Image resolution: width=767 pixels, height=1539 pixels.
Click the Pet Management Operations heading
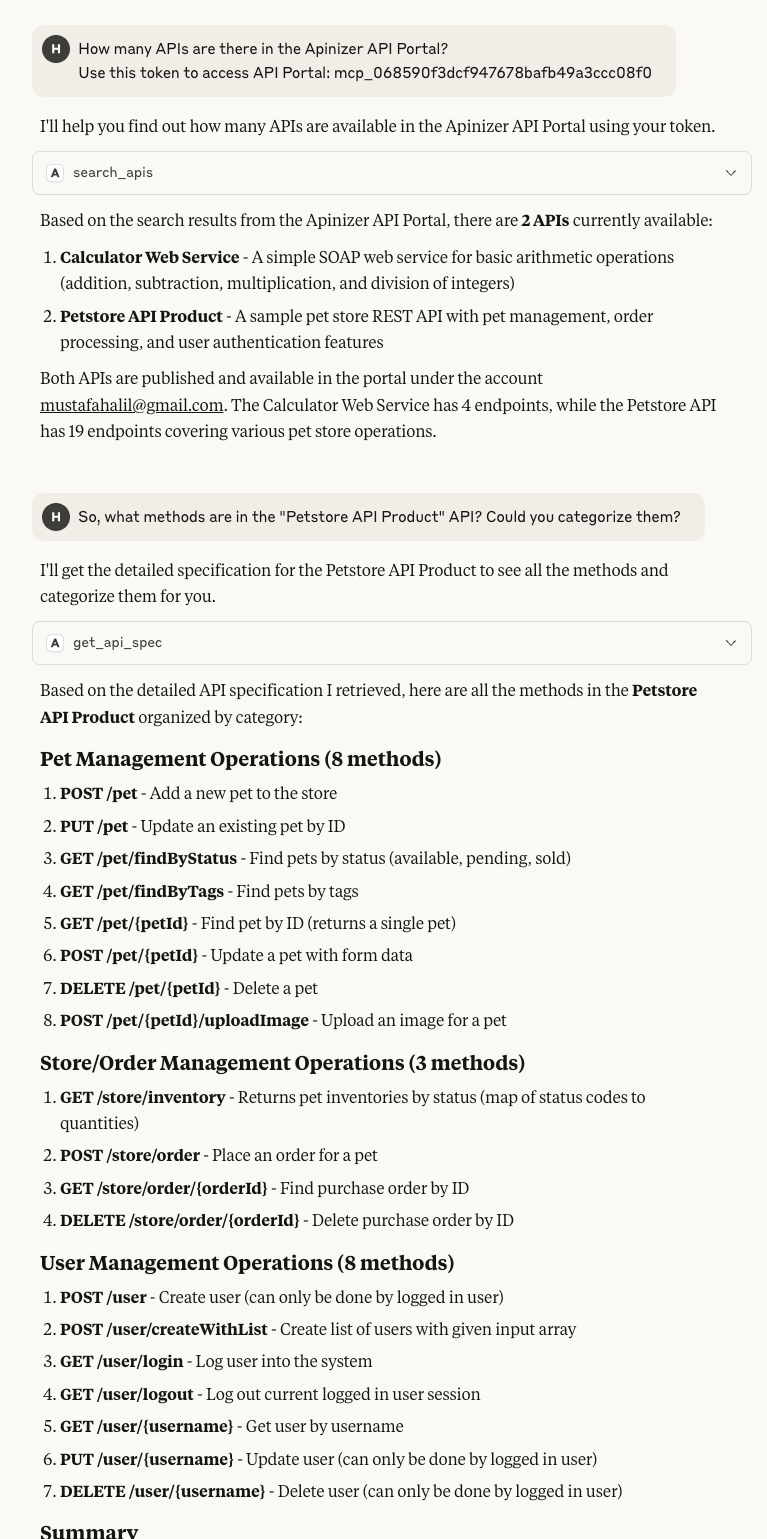pyautogui.click(x=240, y=759)
